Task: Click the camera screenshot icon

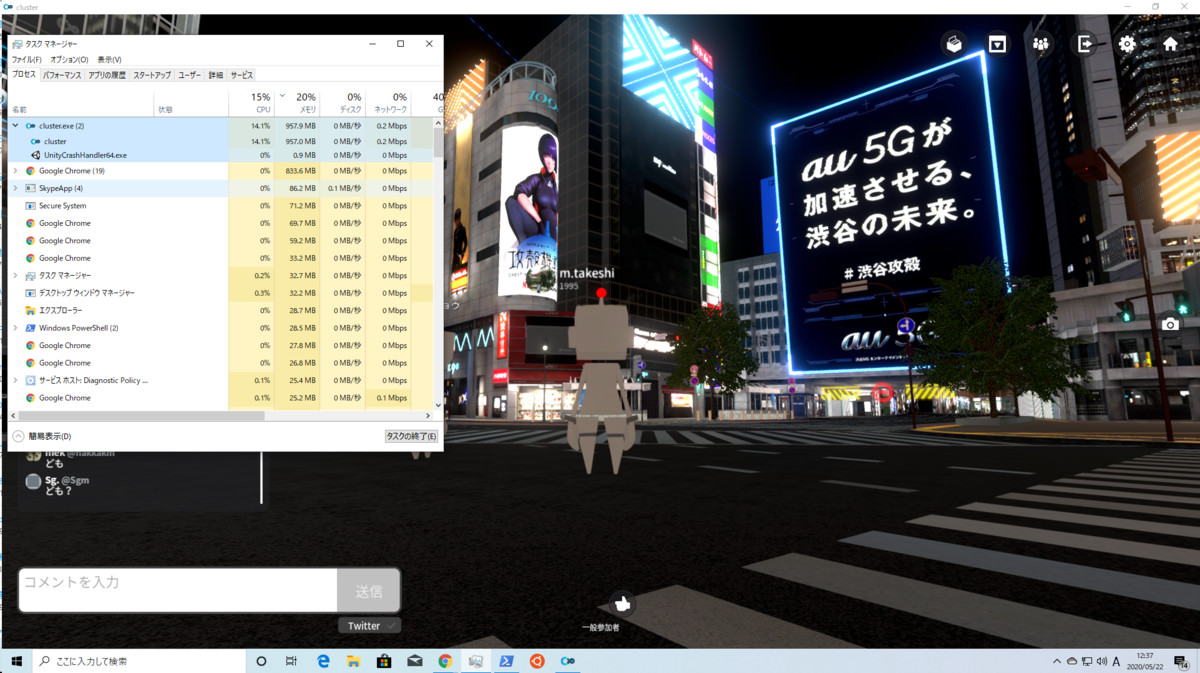Action: point(1170,324)
